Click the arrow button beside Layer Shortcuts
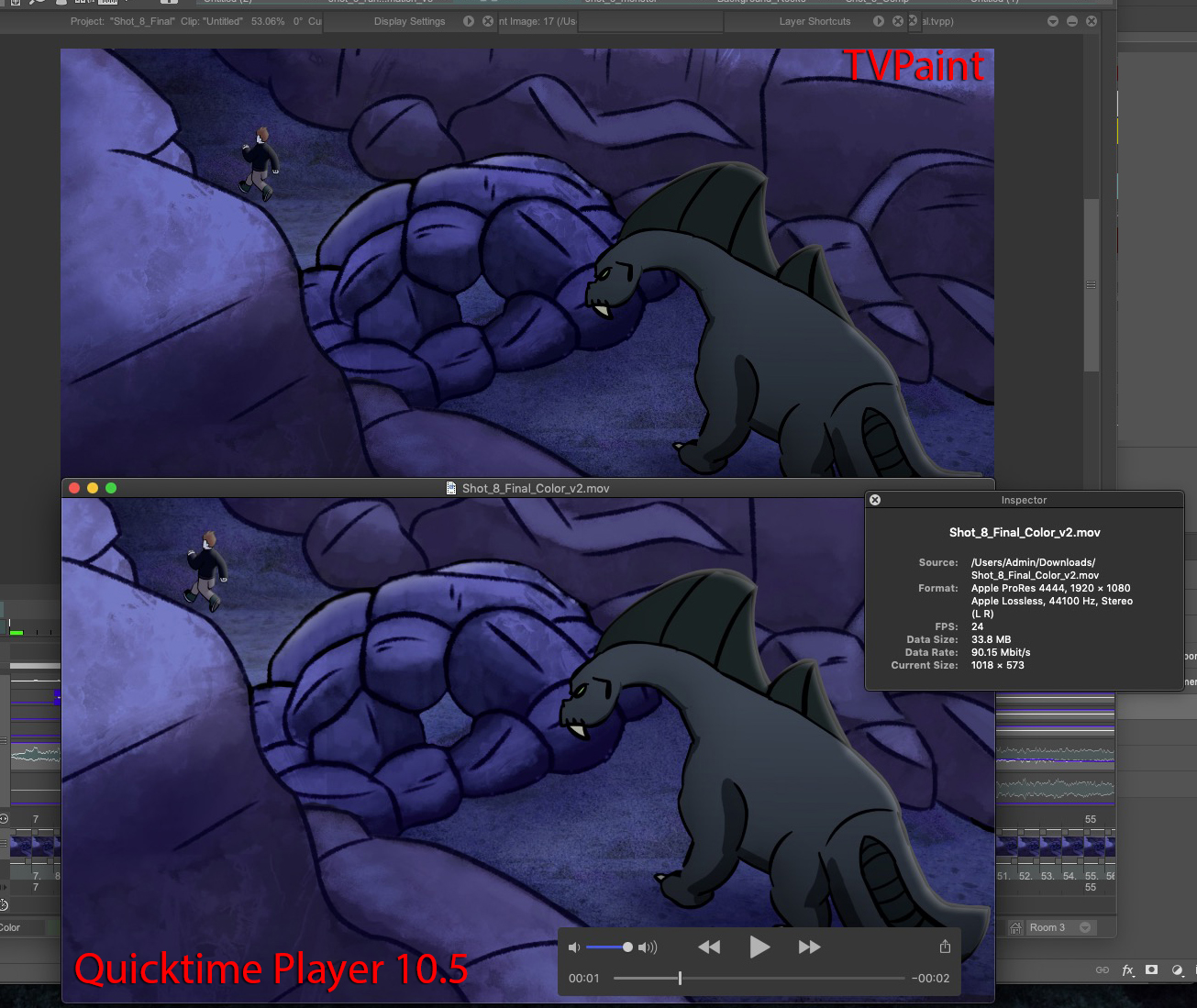The width and height of the screenshot is (1197, 1008). coord(879,21)
